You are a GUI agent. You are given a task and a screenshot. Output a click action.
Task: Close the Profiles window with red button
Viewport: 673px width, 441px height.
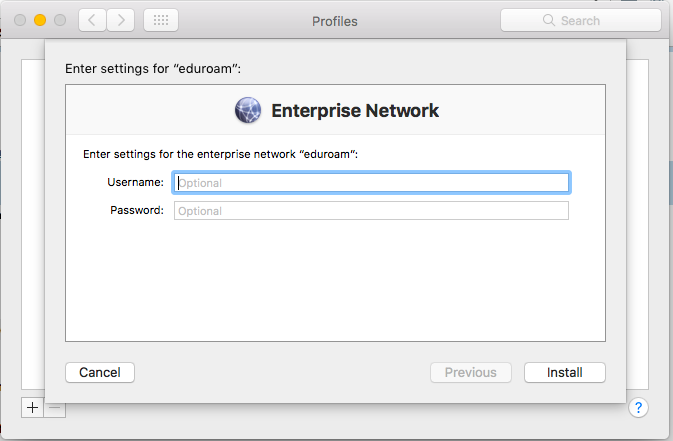(20, 20)
